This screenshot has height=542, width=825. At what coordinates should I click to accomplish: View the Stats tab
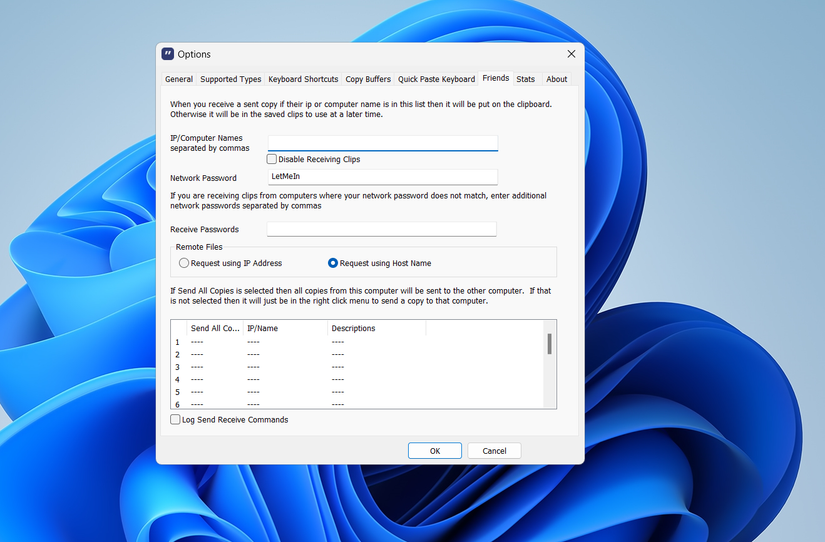pyautogui.click(x=526, y=79)
